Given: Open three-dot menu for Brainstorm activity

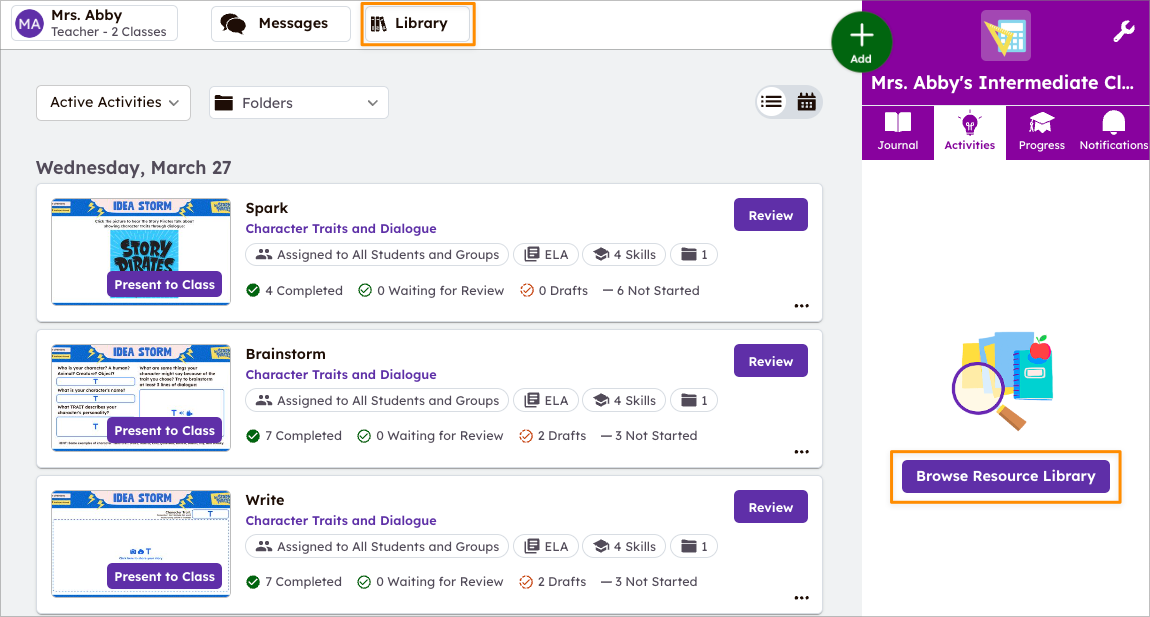Looking at the screenshot, I should [801, 452].
